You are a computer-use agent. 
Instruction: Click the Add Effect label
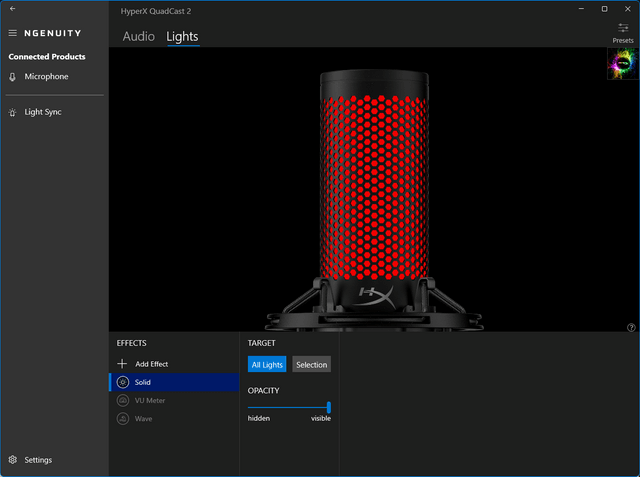click(x=151, y=364)
